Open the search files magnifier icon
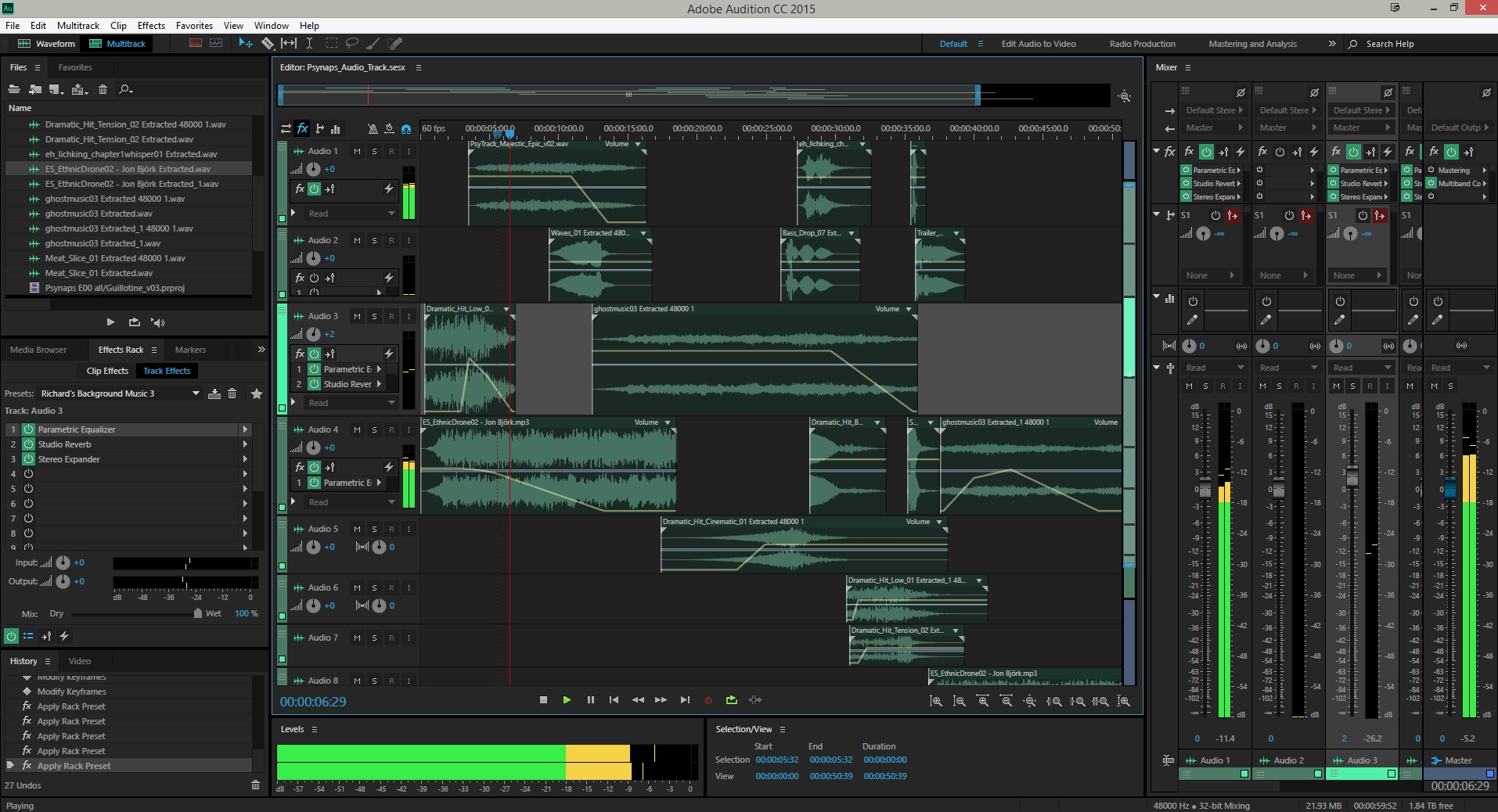1498x812 pixels. (x=125, y=89)
